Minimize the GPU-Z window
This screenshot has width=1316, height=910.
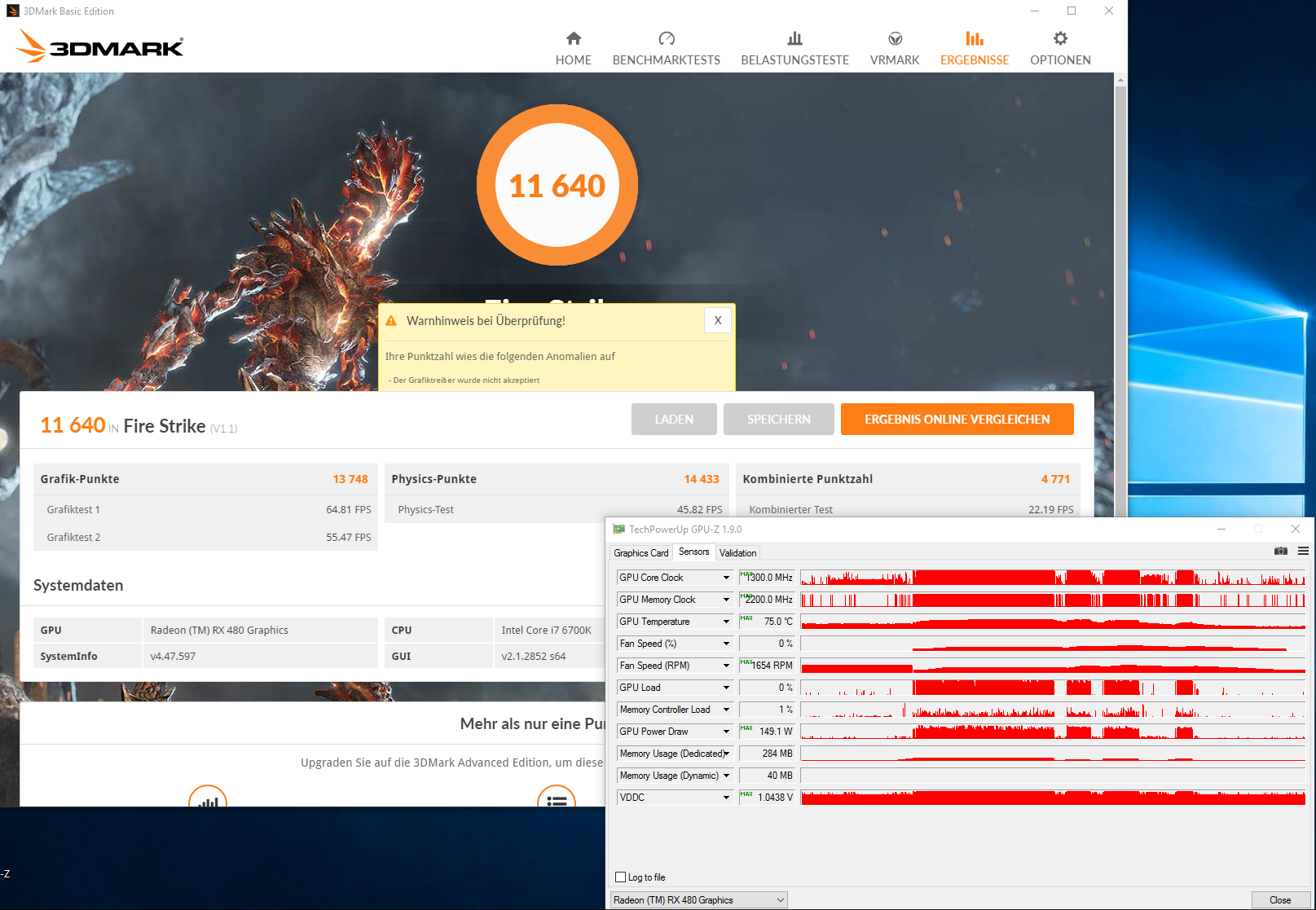pyautogui.click(x=1221, y=530)
